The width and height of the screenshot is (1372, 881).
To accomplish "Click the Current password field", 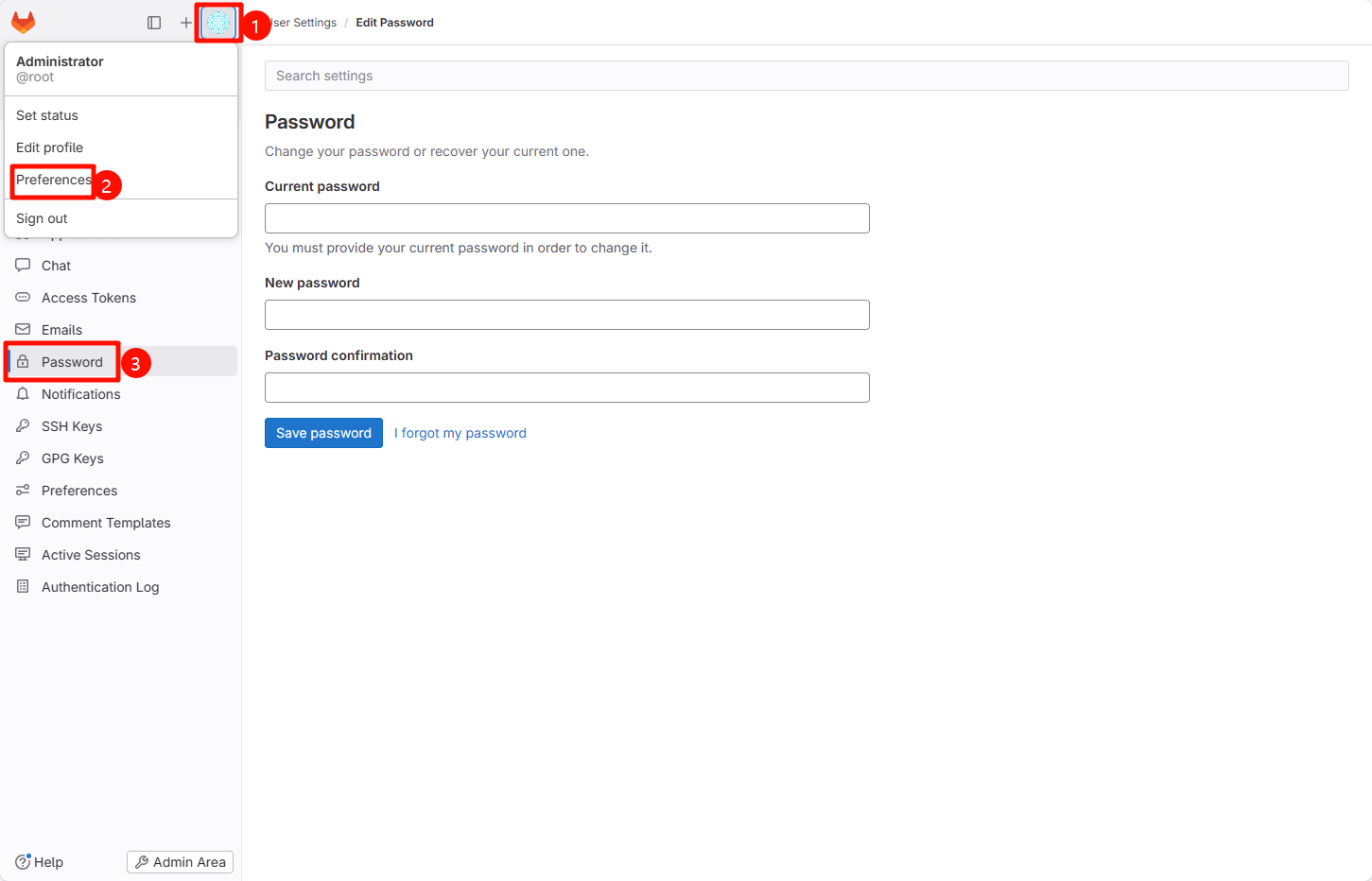I will point(566,218).
